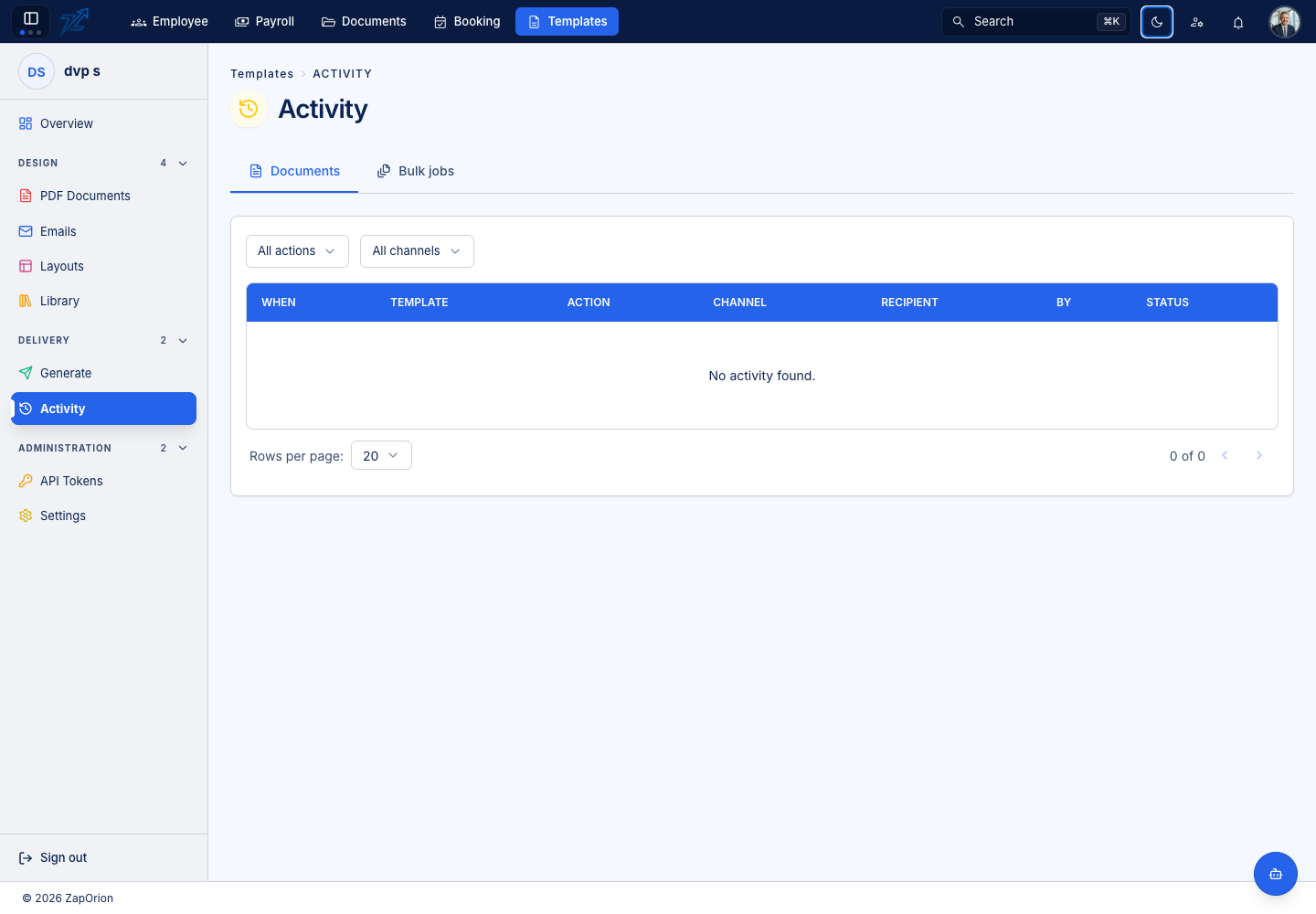
Task: Collapse the Design section chevron
Action: tap(183, 163)
